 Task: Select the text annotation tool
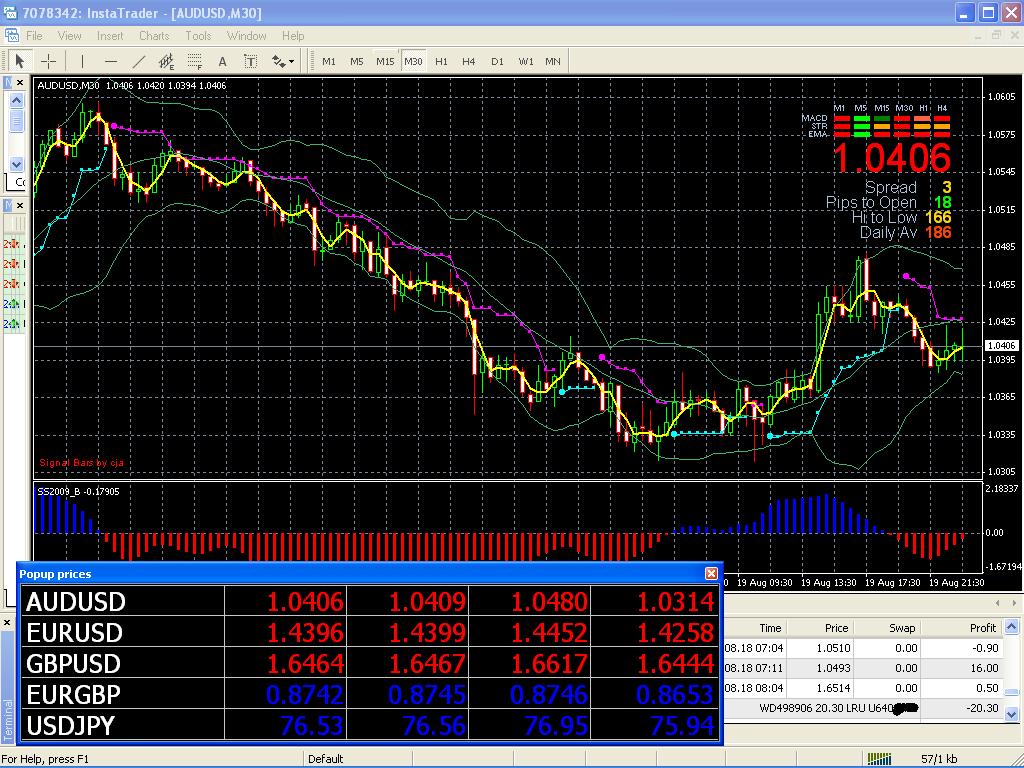pos(222,61)
